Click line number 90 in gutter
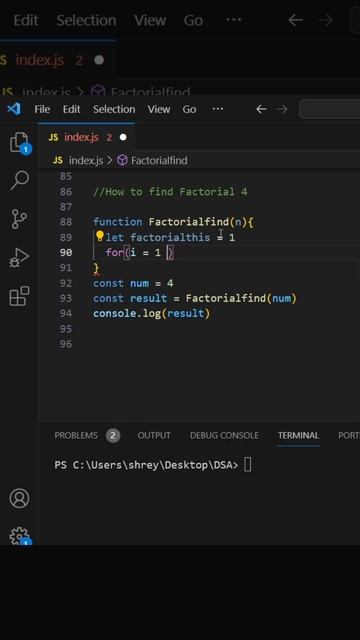 [x=66, y=253]
